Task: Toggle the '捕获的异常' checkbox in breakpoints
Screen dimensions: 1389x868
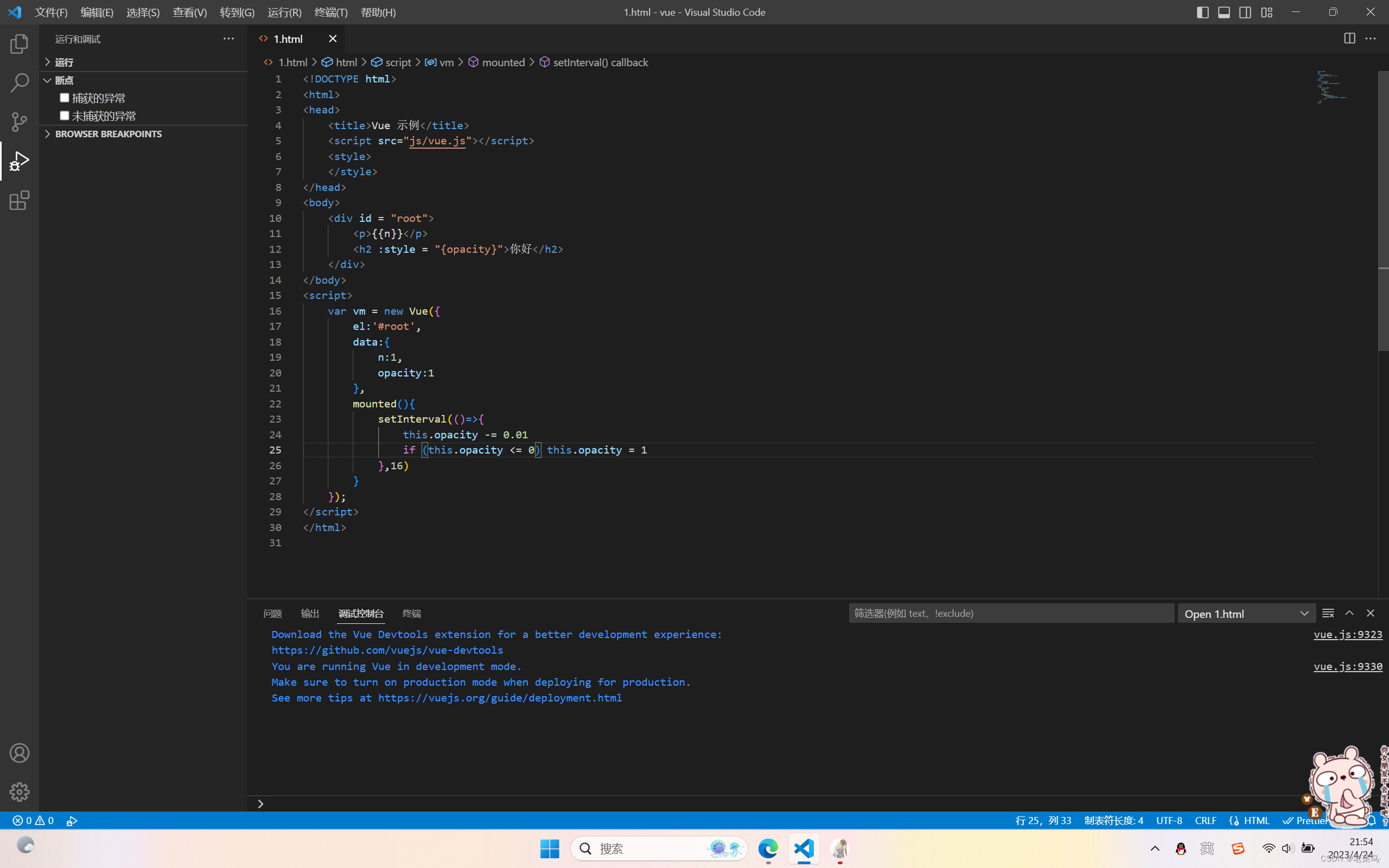Action: click(x=64, y=97)
